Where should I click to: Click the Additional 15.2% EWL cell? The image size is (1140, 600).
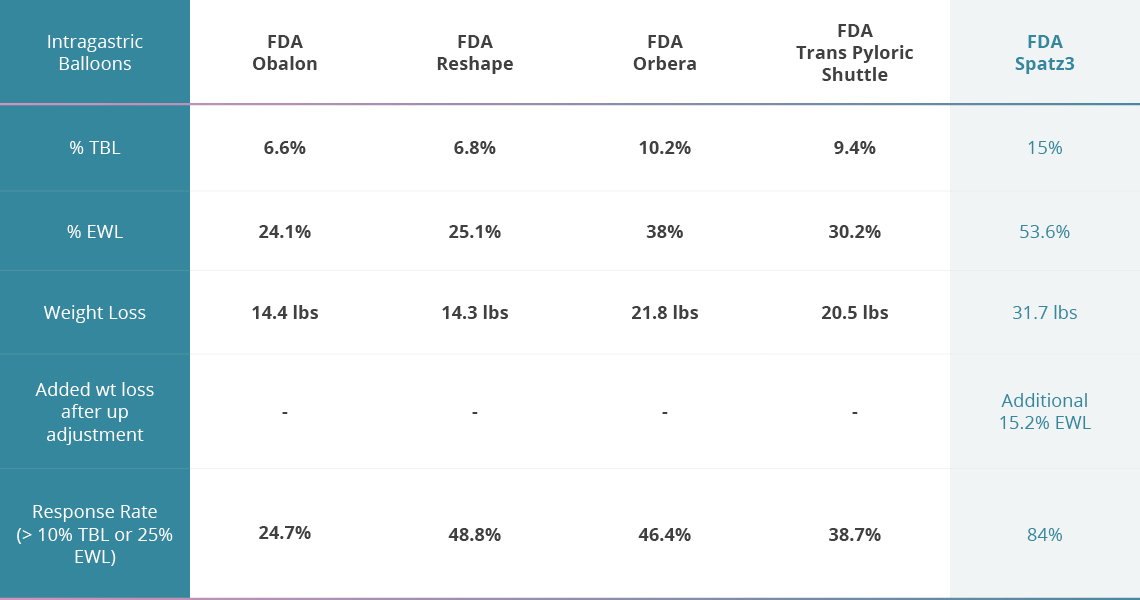tap(1045, 412)
